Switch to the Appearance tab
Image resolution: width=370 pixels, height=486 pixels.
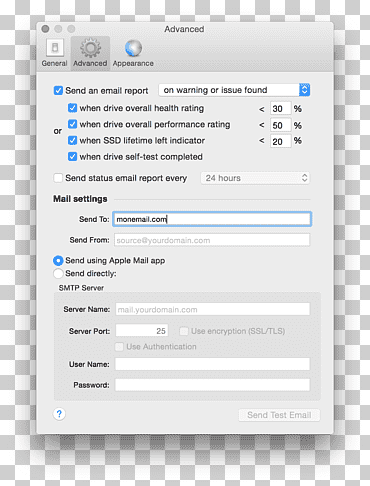coord(133,53)
